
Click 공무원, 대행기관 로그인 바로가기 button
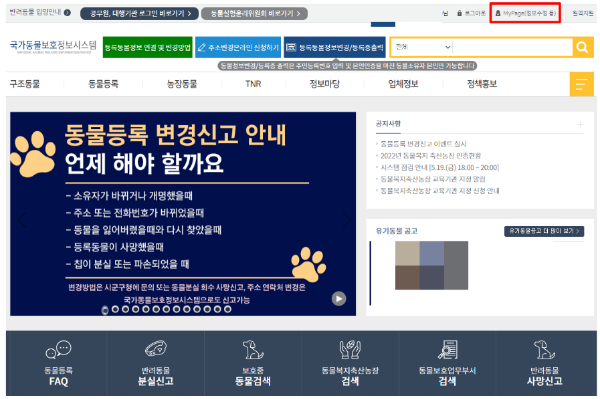[x=139, y=13]
